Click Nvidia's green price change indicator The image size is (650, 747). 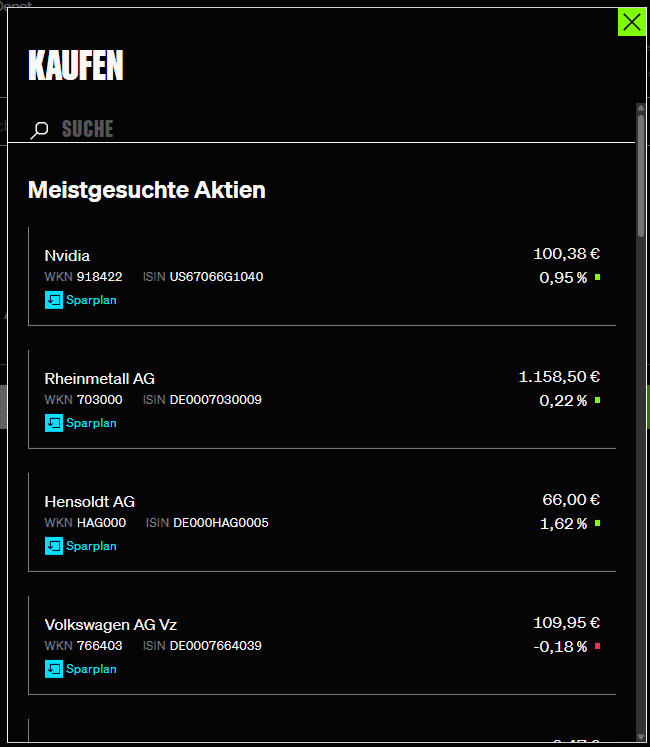click(x=597, y=277)
